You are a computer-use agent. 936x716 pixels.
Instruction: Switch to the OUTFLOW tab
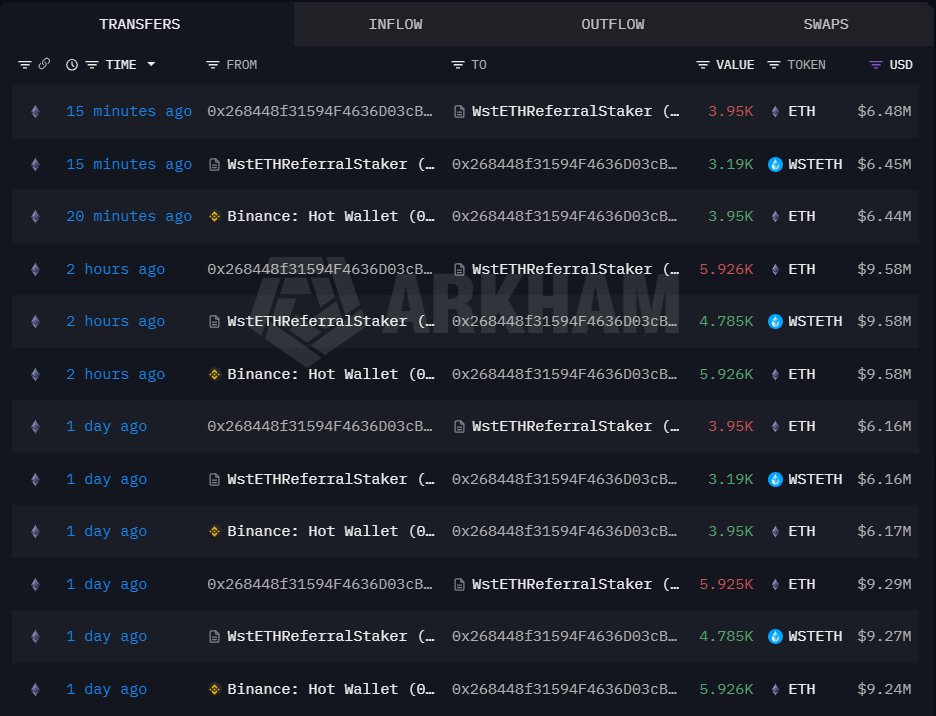coord(612,24)
